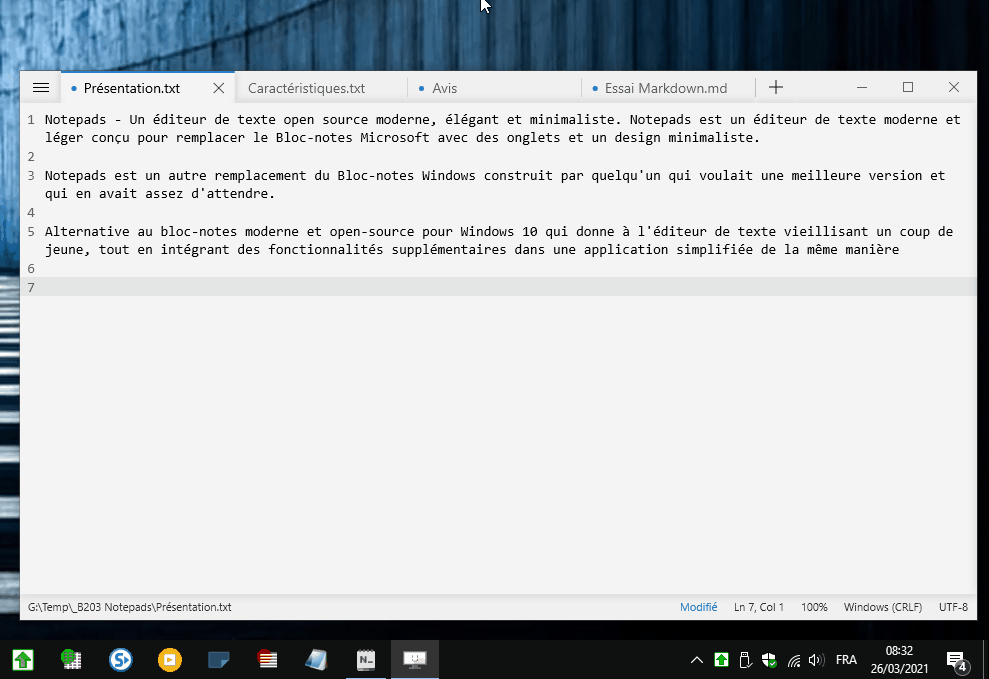The height and width of the screenshot is (679, 989).
Task: Maximize the Notepads window
Action: click(908, 88)
